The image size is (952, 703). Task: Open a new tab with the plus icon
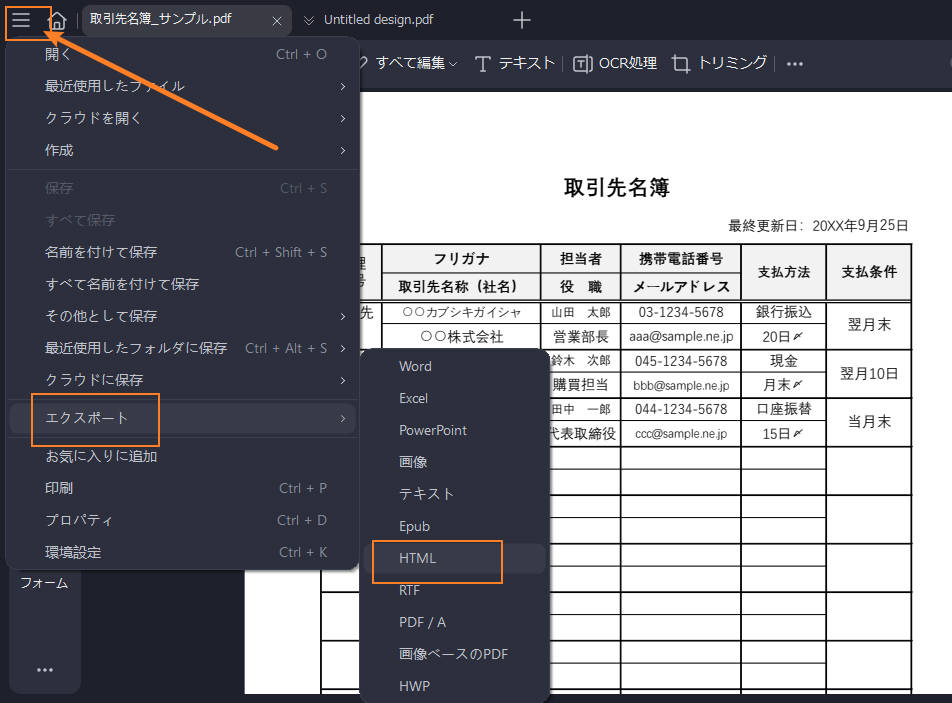point(520,20)
